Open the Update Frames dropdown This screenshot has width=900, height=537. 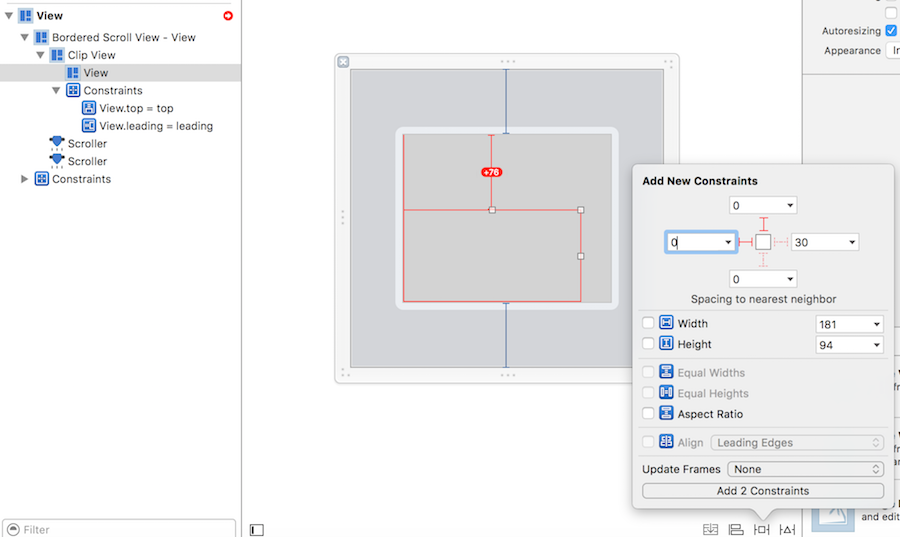point(804,469)
